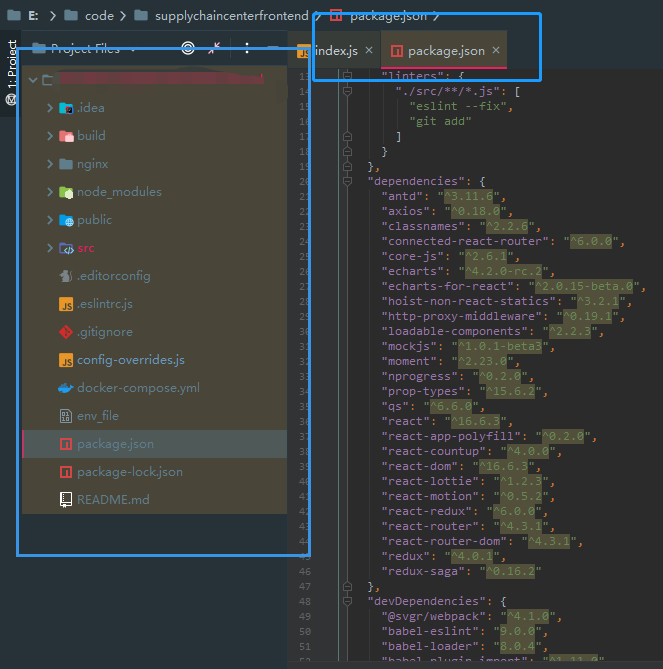Click line number 46 in gutter
Image resolution: width=663 pixels, height=669 pixels.
[305, 571]
